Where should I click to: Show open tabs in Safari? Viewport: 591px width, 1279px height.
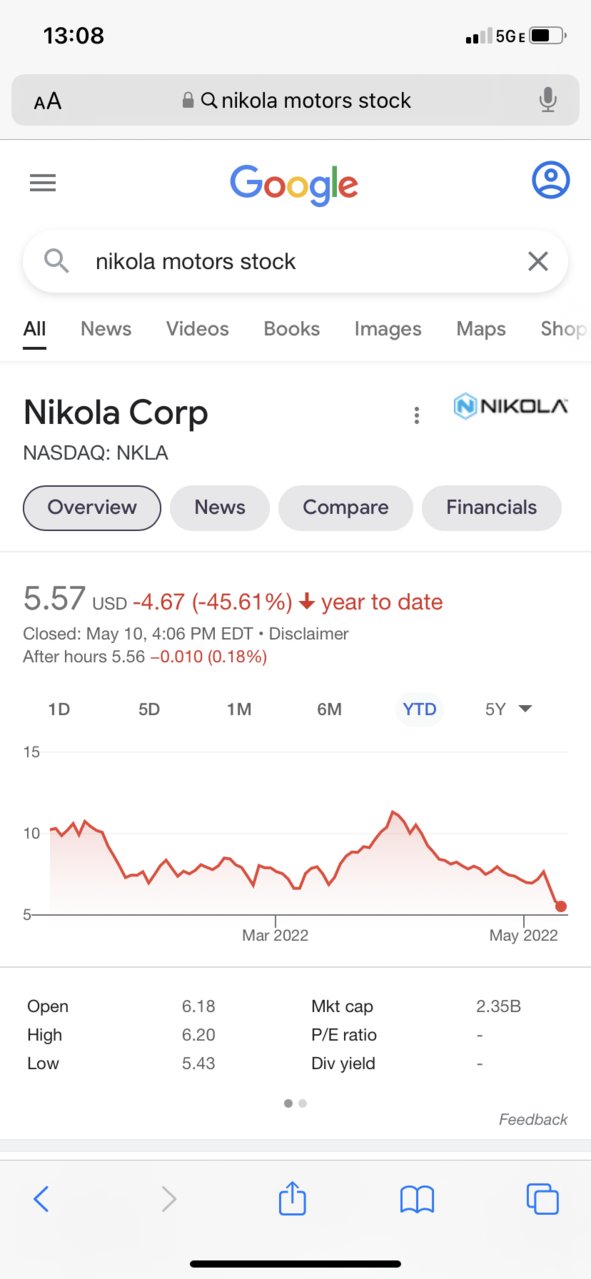(x=542, y=1198)
